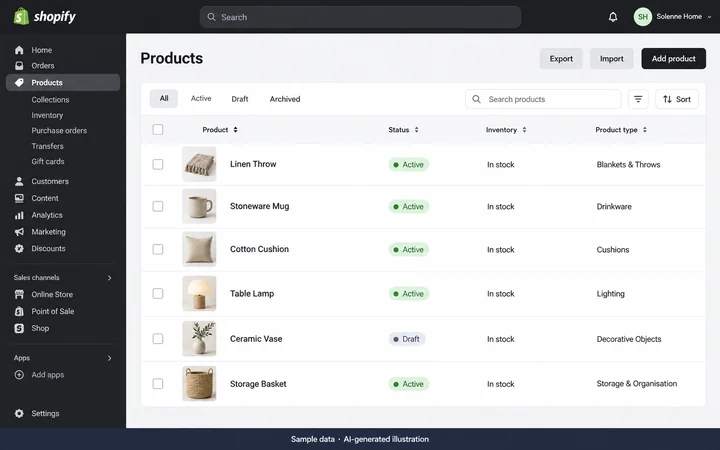The image size is (720, 450).
Task: Click the Draft status badge for Ceramic Vase
Action: click(407, 339)
